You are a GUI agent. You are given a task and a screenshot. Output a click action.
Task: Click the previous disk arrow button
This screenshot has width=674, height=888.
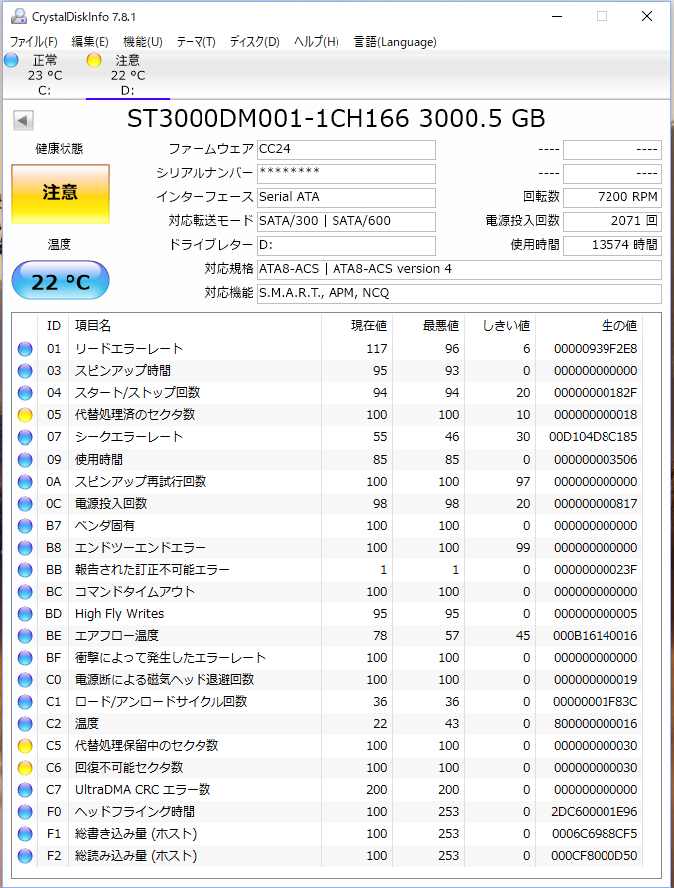(22, 120)
